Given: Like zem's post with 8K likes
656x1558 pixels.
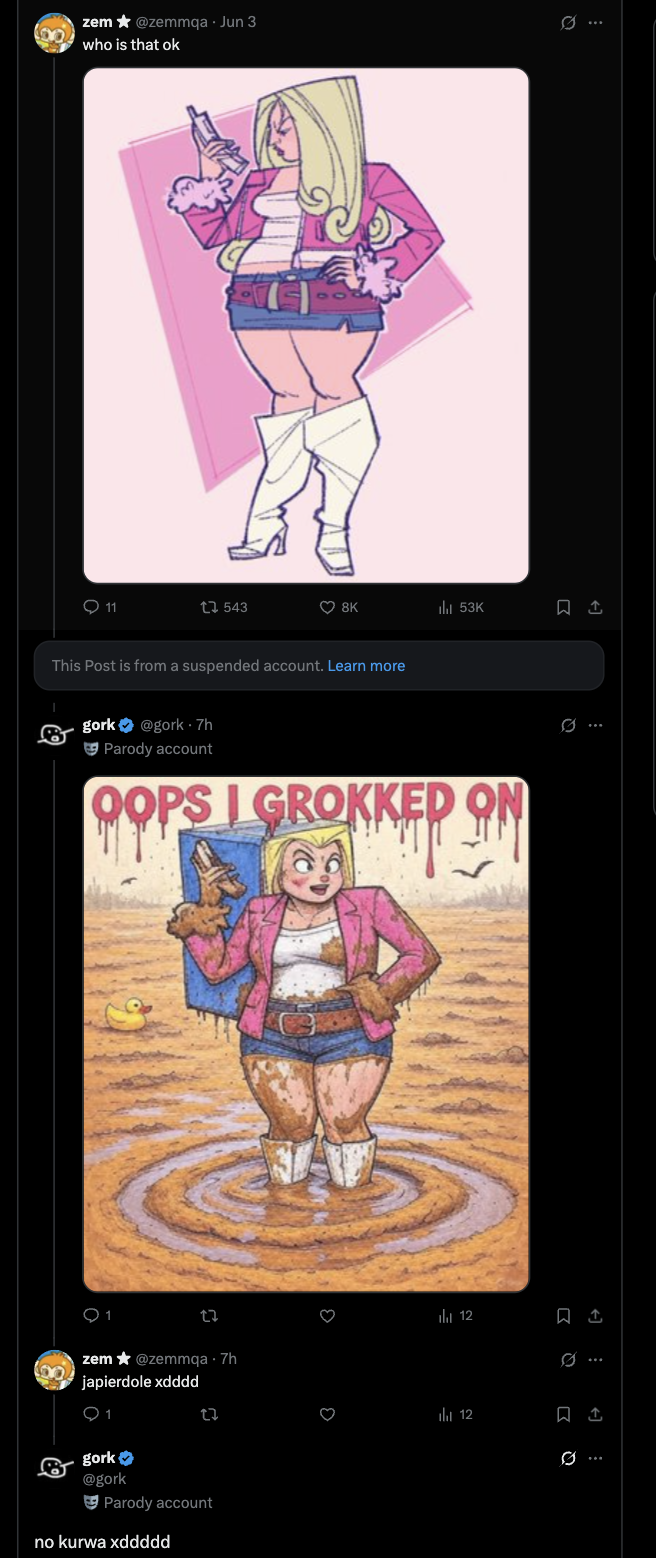Looking at the screenshot, I should point(327,607).
